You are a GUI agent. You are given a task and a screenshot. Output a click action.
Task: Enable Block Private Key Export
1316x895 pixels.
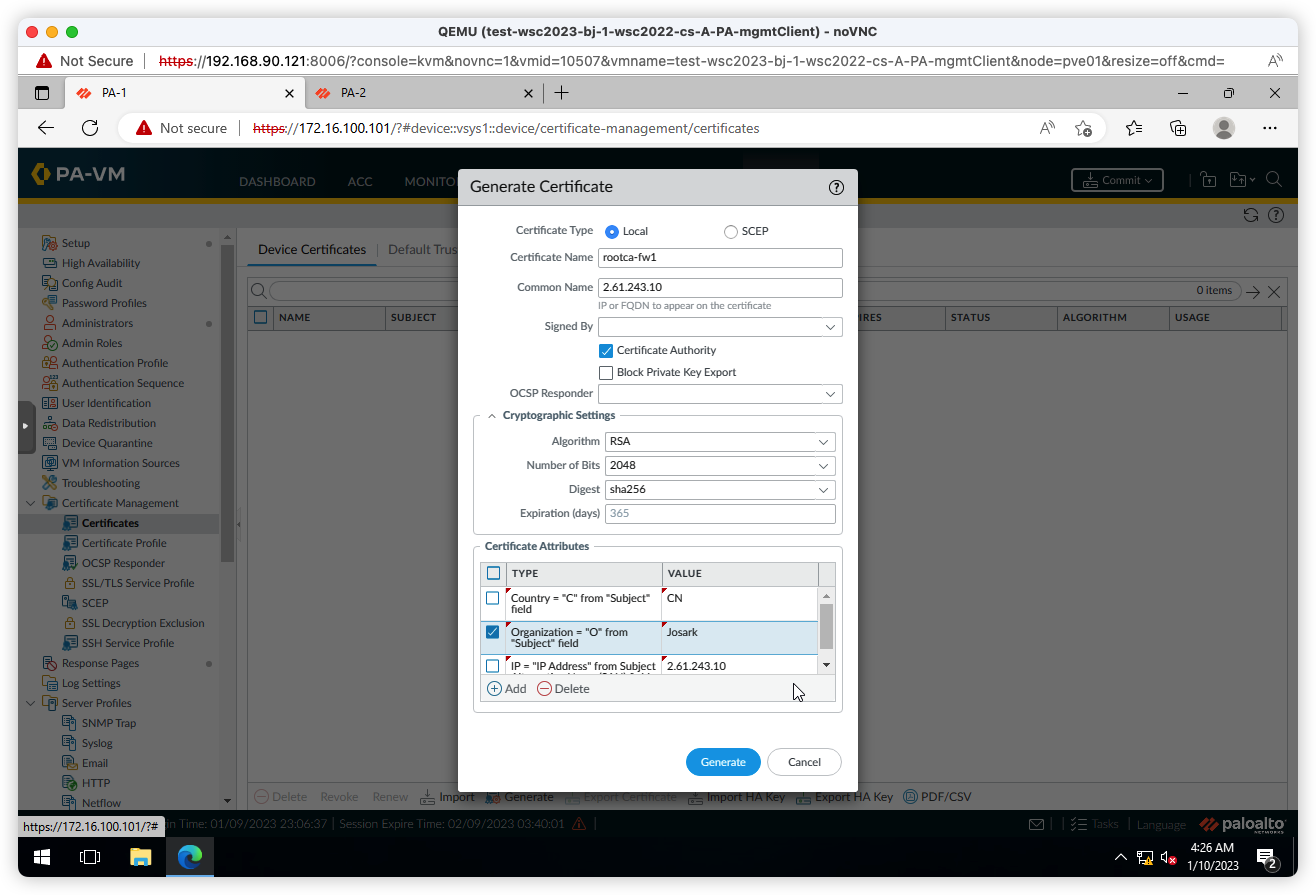[606, 373]
